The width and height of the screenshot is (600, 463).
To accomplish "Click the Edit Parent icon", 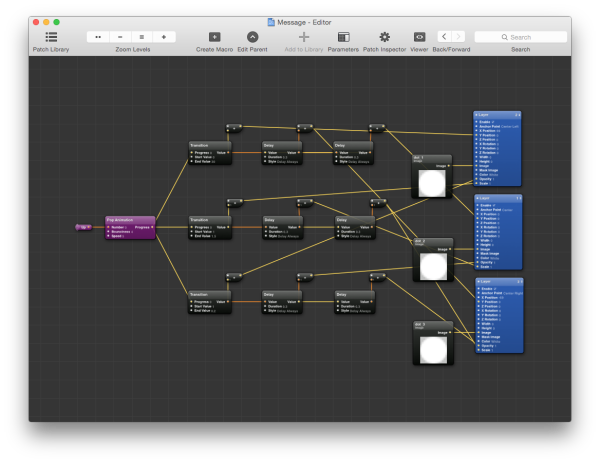I will (252, 37).
